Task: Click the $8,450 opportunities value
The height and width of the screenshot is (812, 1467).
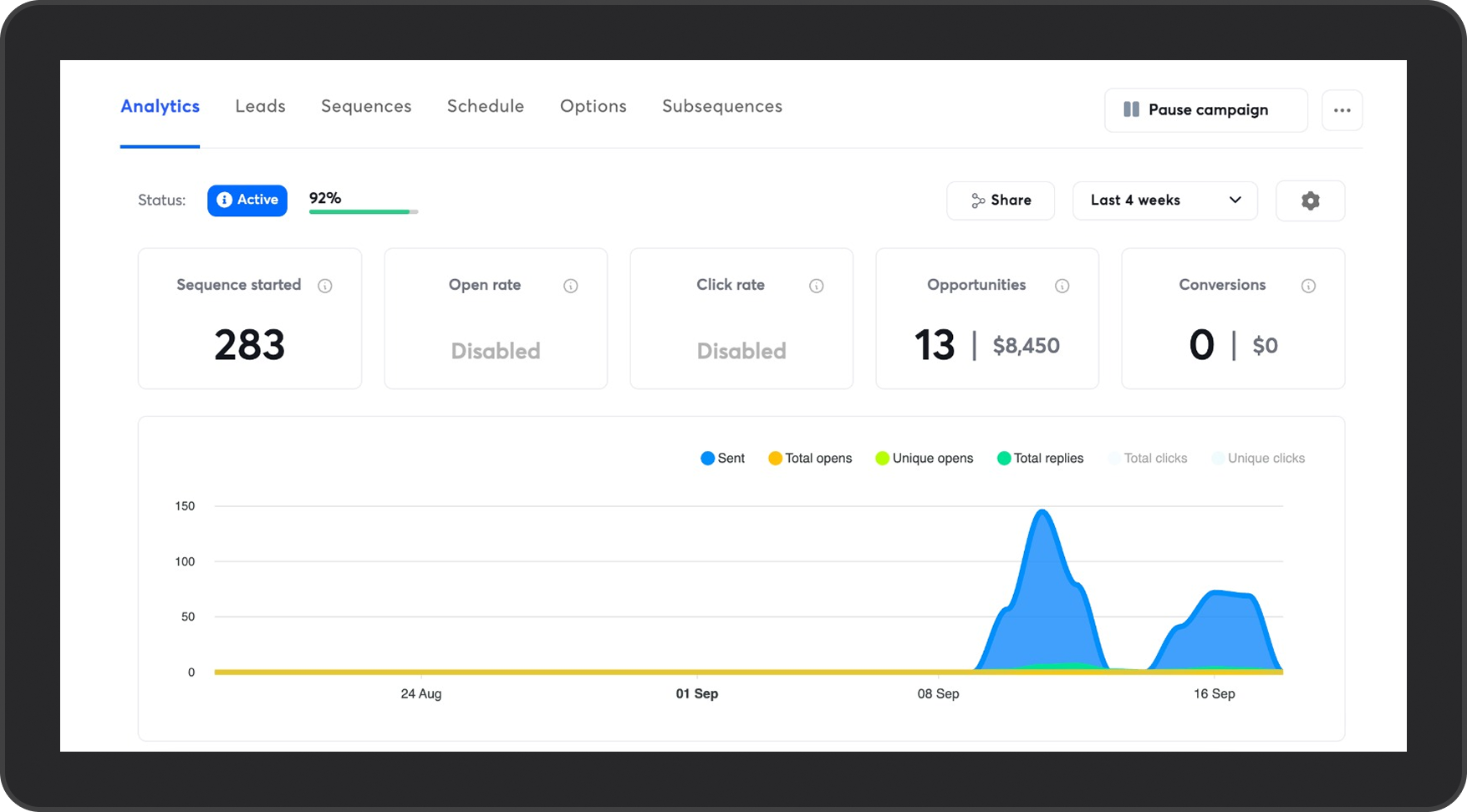Action: [x=1026, y=346]
